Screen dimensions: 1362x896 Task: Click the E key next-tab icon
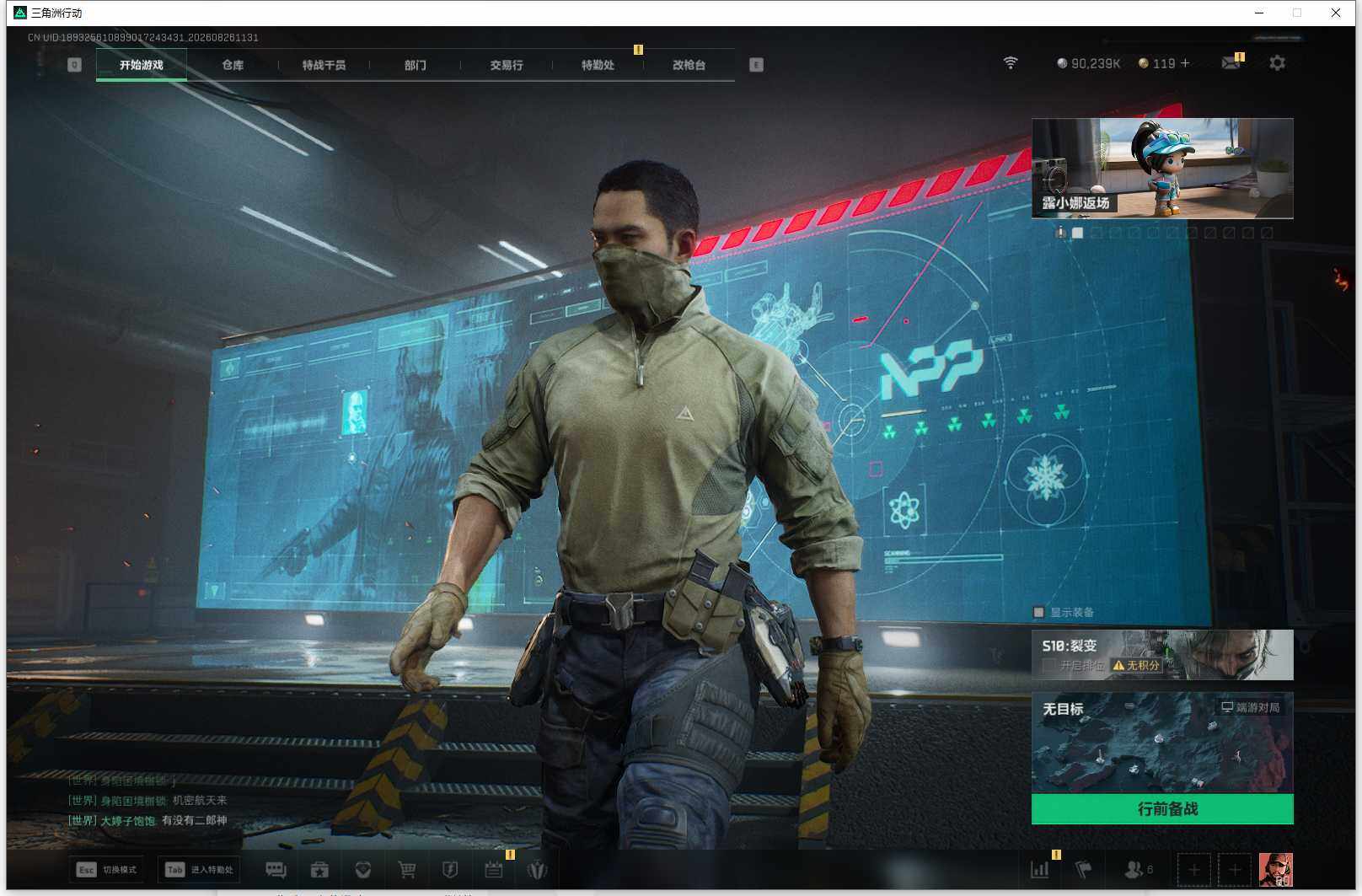click(x=756, y=65)
